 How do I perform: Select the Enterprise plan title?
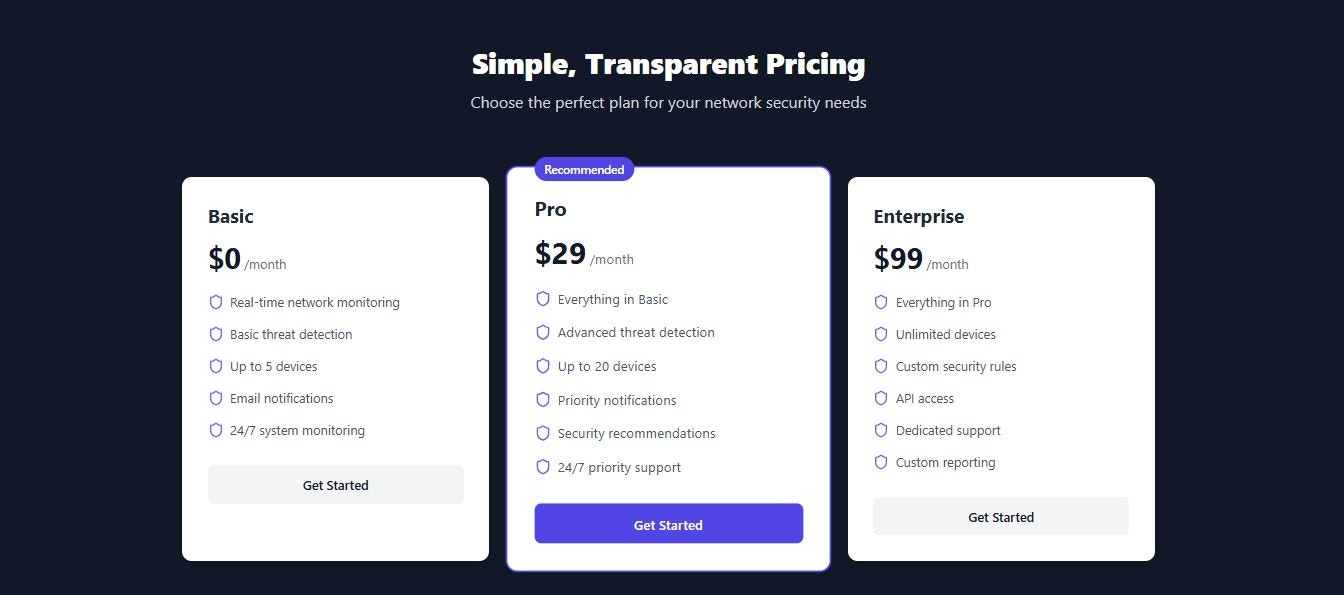[x=919, y=216]
